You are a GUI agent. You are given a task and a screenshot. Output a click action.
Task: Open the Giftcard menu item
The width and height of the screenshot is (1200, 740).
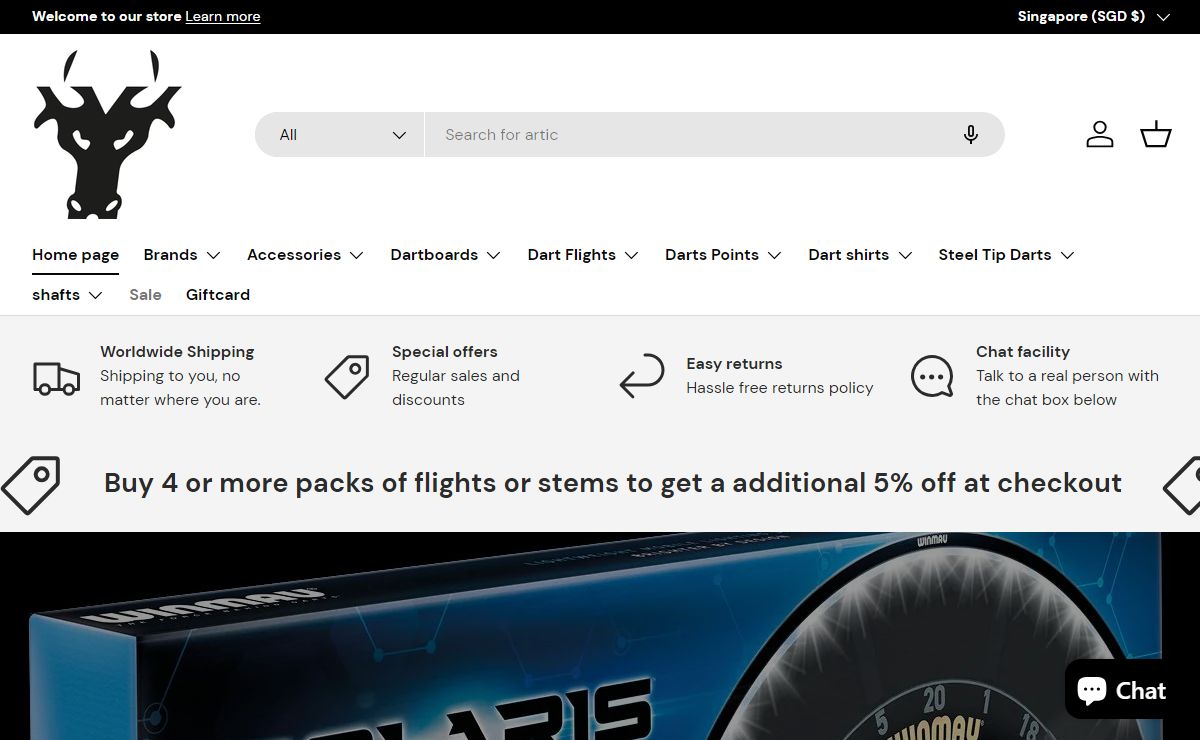[218, 295]
